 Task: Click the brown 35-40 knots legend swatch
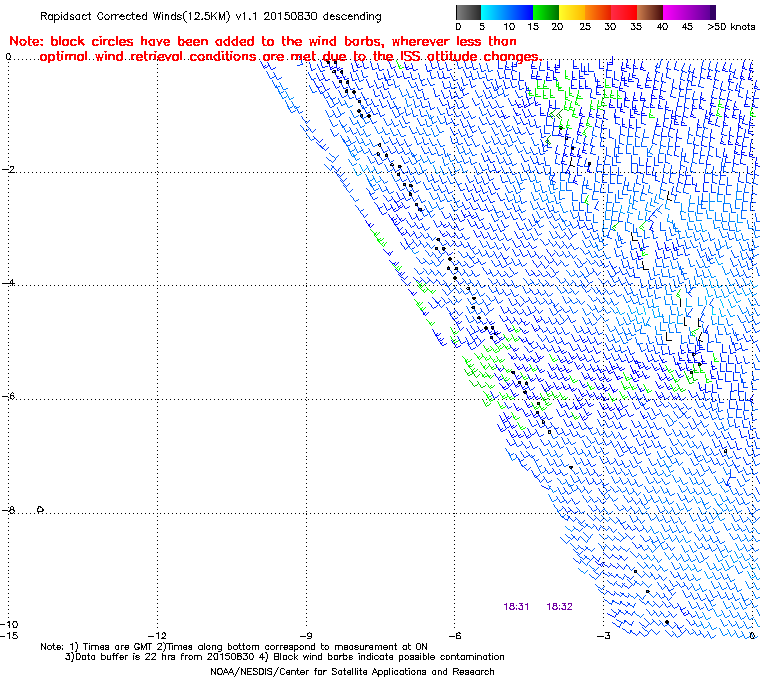click(x=650, y=12)
